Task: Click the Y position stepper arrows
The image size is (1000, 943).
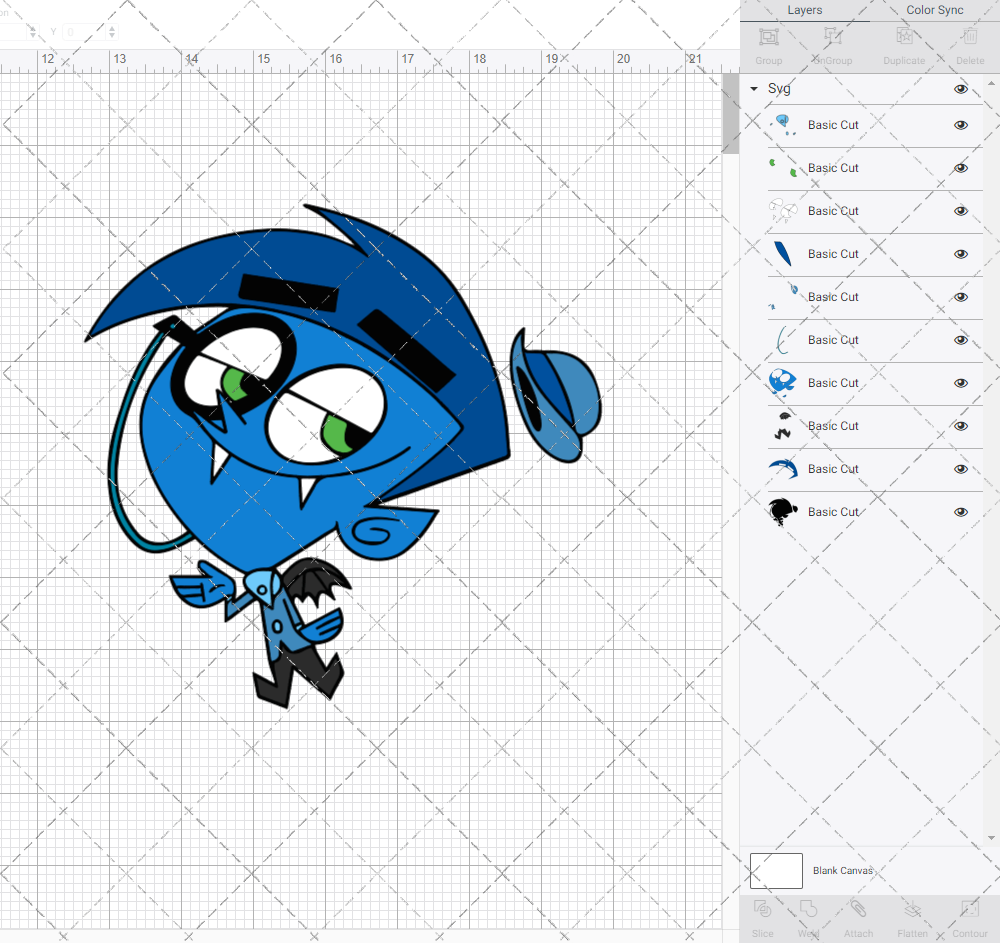Action: (x=112, y=31)
